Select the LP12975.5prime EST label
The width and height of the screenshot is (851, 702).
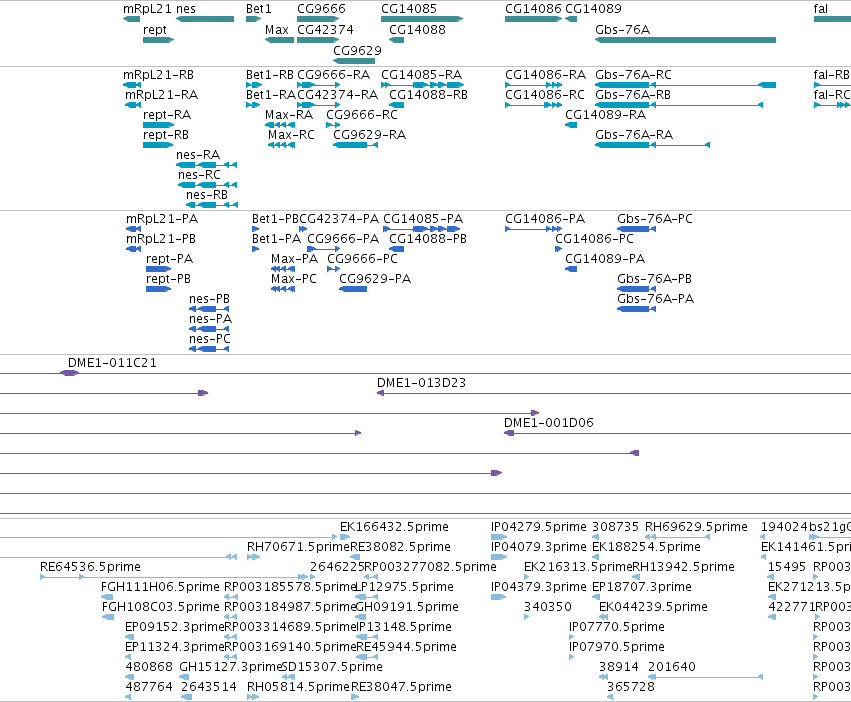[404, 587]
